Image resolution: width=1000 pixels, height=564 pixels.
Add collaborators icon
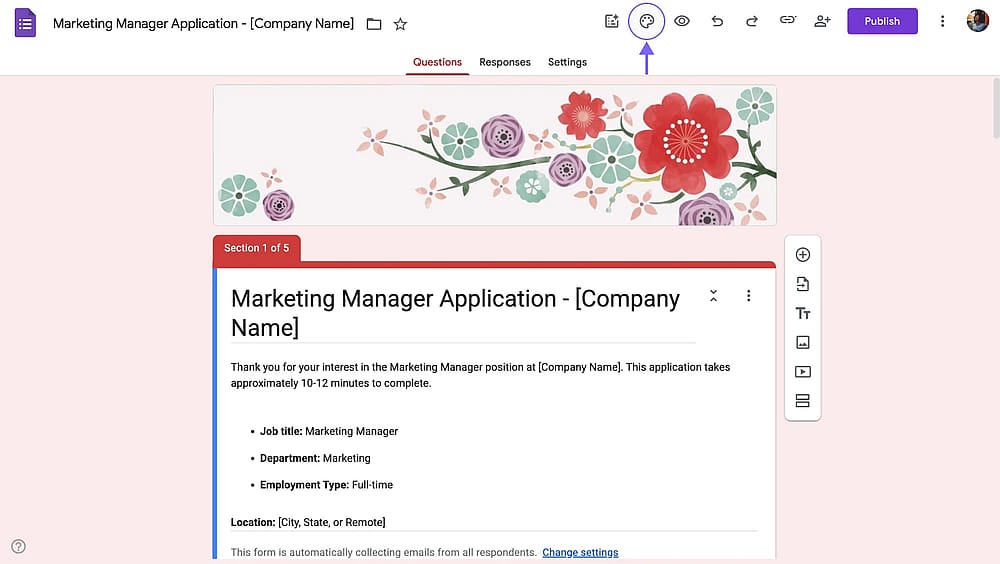click(x=823, y=21)
